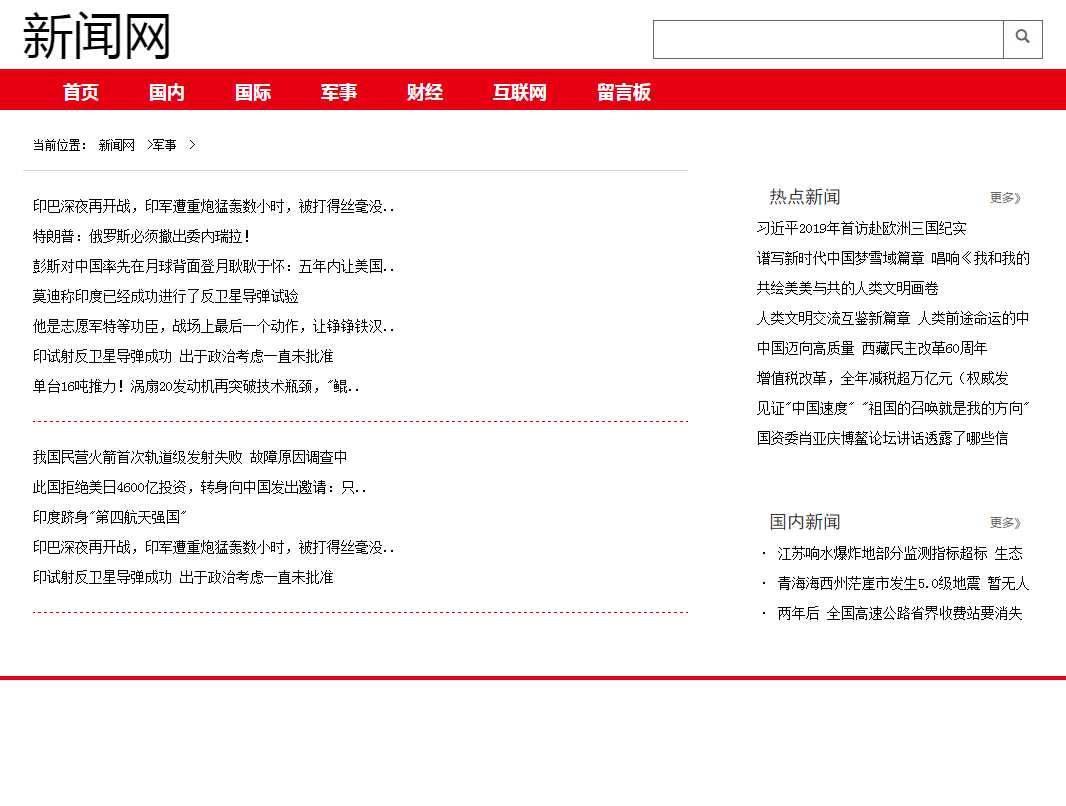Image resolution: width=1066 pixels, height=806 pixels.
Task: Go to the 国内 menu item
Action: [x=167, y=92]
